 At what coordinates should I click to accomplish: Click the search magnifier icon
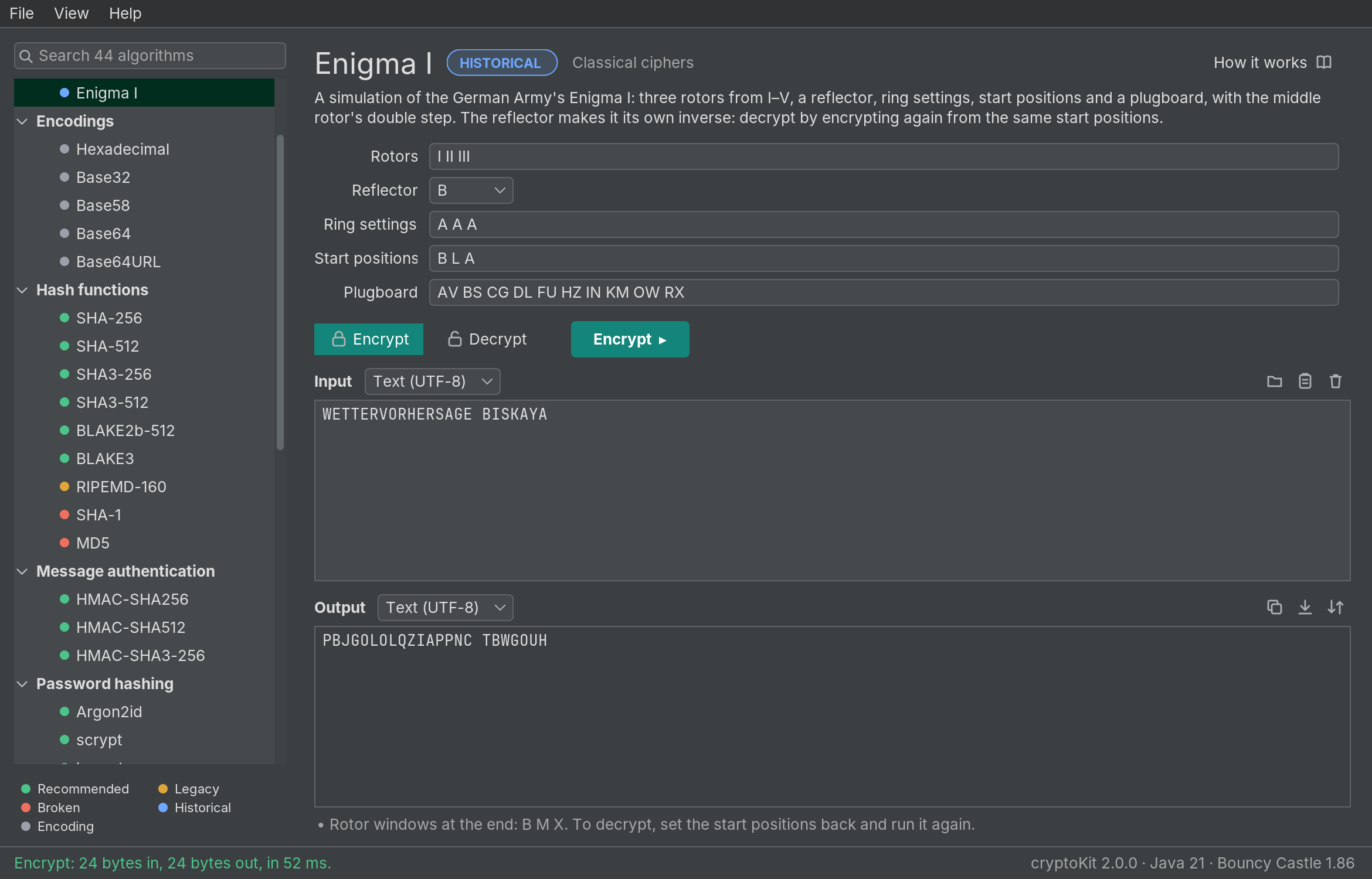(26, 56)
